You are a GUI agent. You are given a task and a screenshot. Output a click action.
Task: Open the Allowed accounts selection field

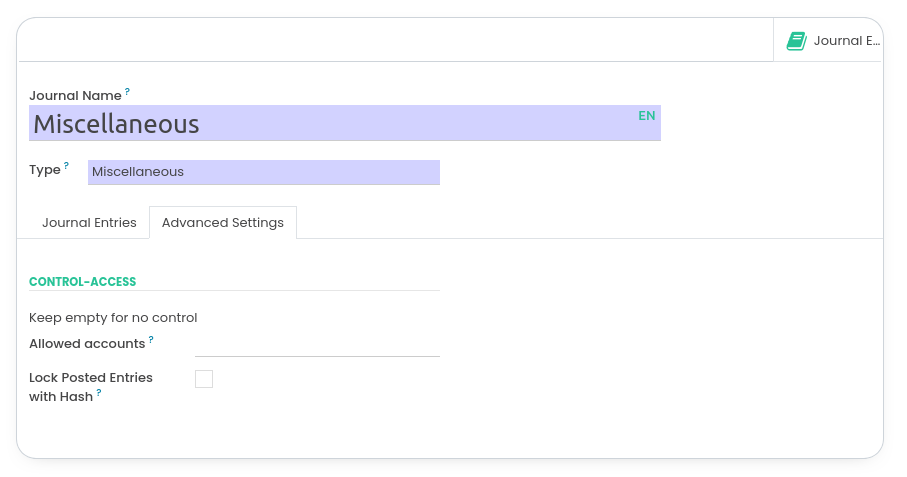click(317, 344)
